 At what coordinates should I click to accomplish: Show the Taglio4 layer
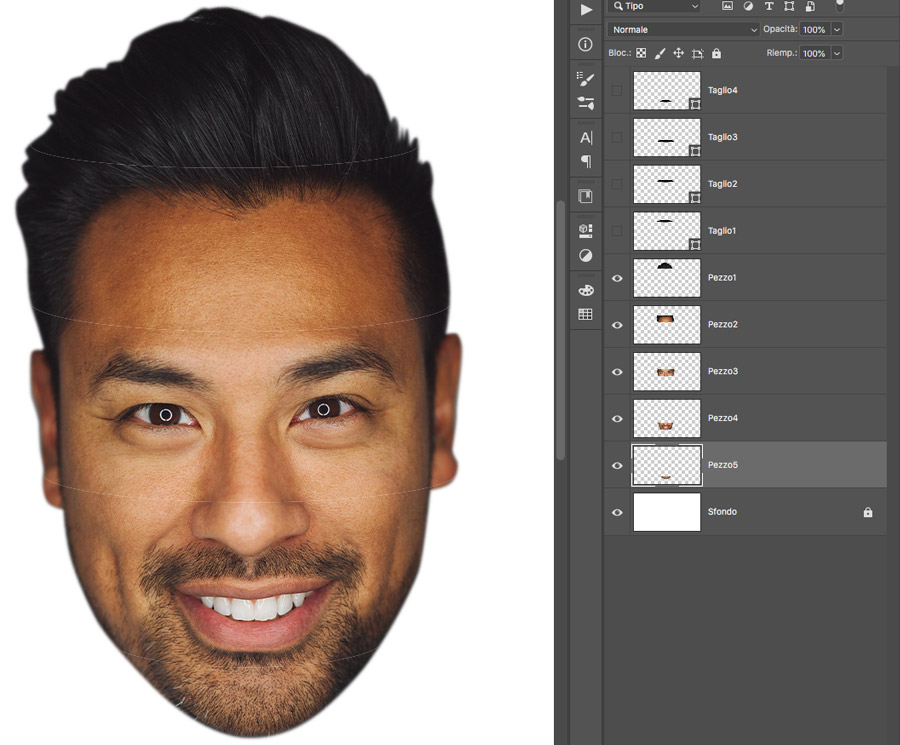[x=617, y=90]
